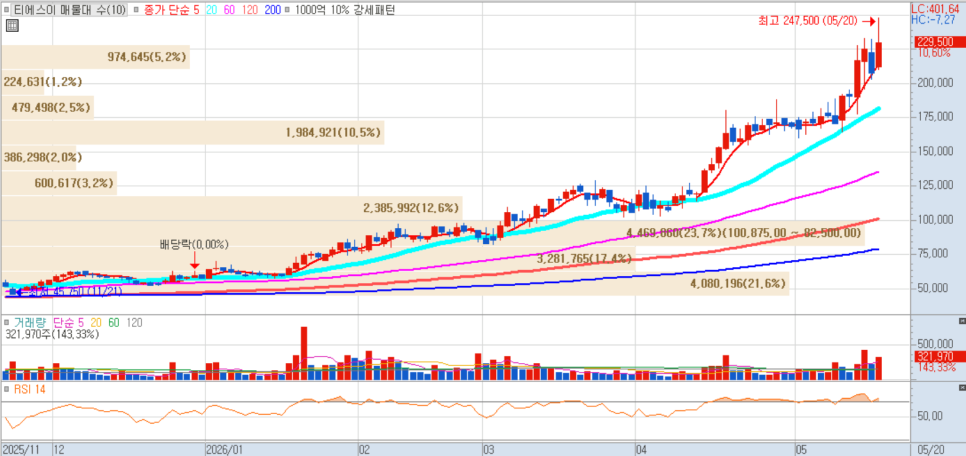Screen dimensions: 966x456
Task: Select the 120 moving average label in price legend
Action: click(x=249, y=9)
